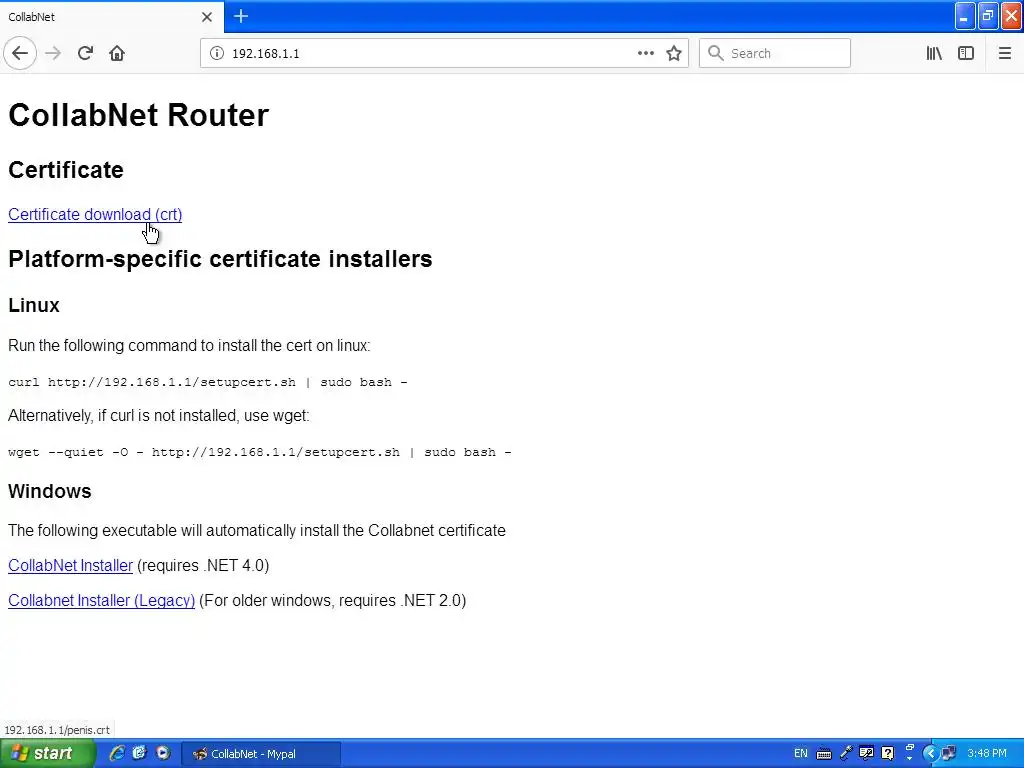Open the Collabnet Installer (Legacy) link

coord(101,601)
